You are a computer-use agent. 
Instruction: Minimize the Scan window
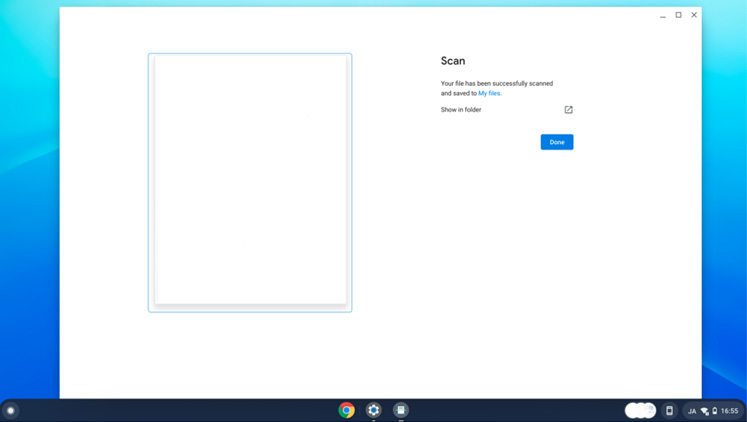point(663,15)
